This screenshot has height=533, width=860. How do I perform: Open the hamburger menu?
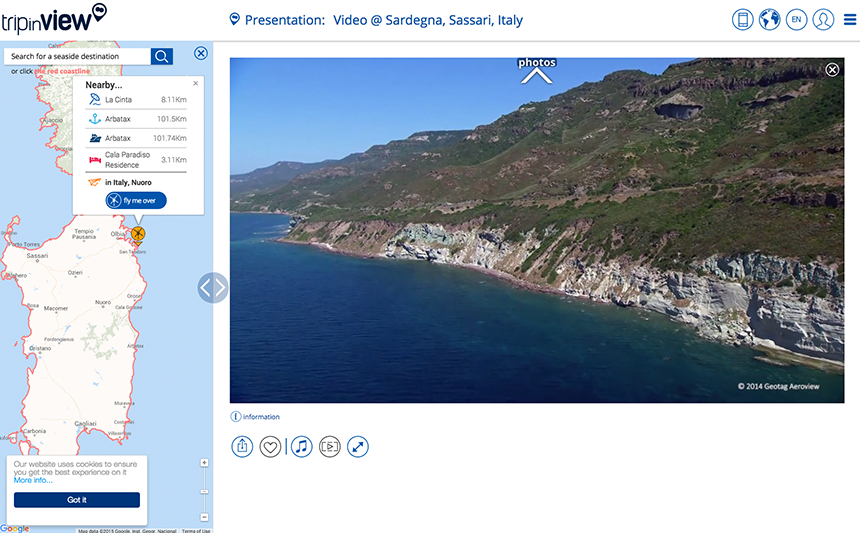pos(850,20)
